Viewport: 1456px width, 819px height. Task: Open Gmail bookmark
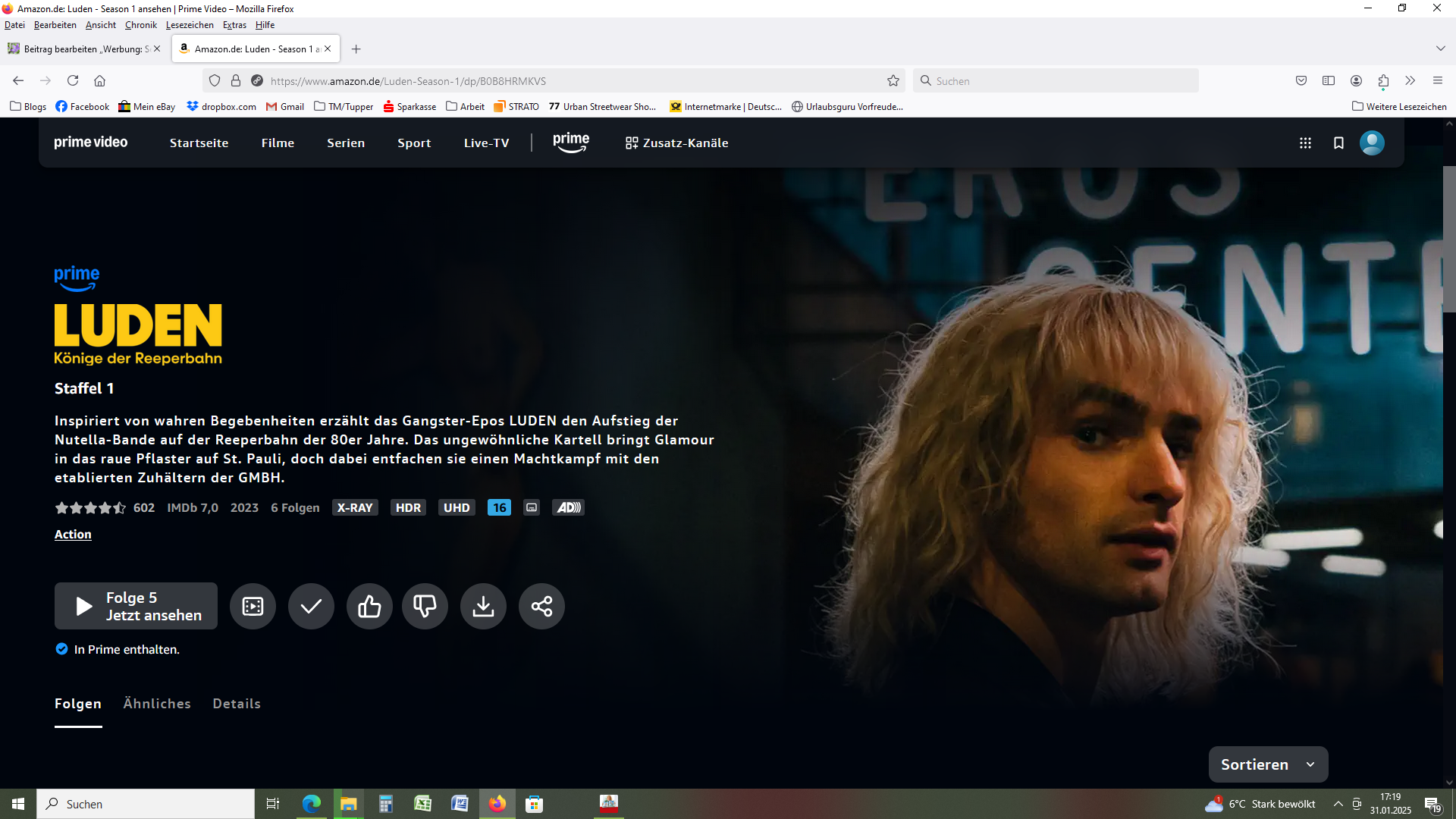coord(285,107)
